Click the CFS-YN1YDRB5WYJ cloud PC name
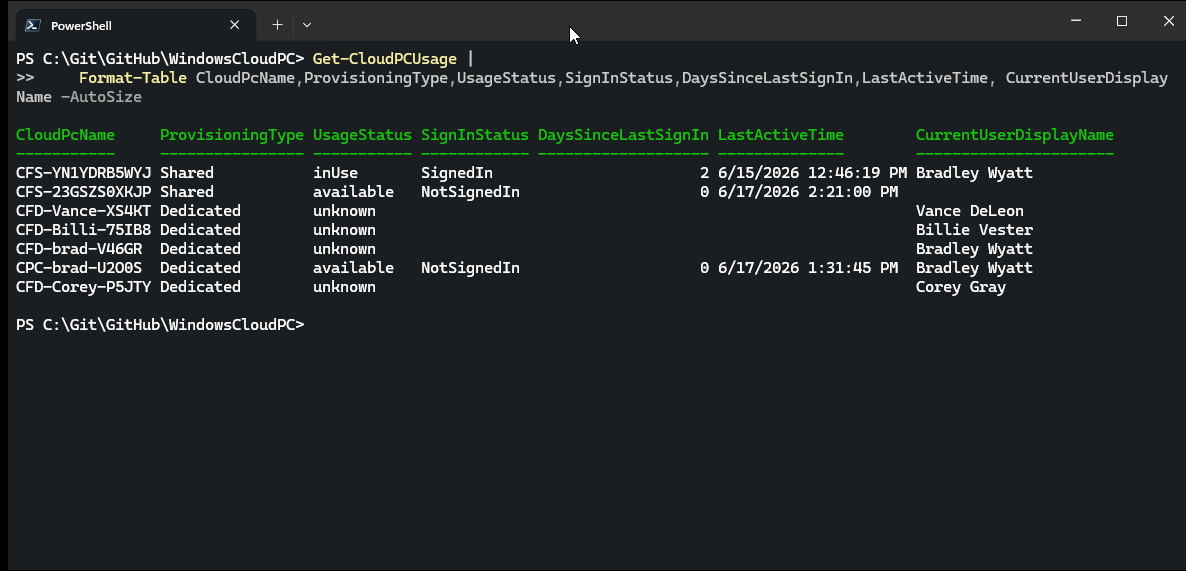 (83, 173)
